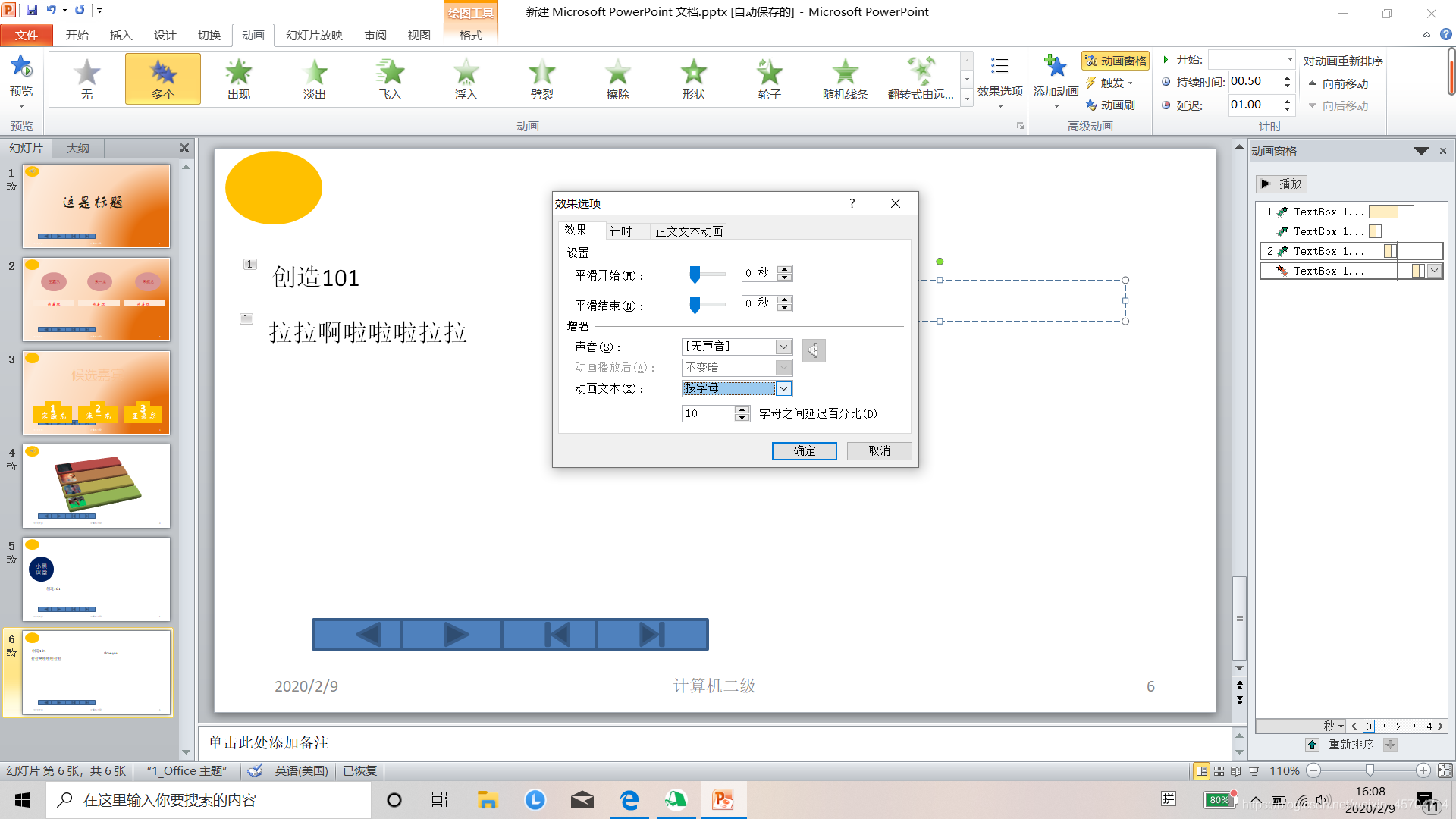Open the Edge browser from the taskbar

(629, 800)
